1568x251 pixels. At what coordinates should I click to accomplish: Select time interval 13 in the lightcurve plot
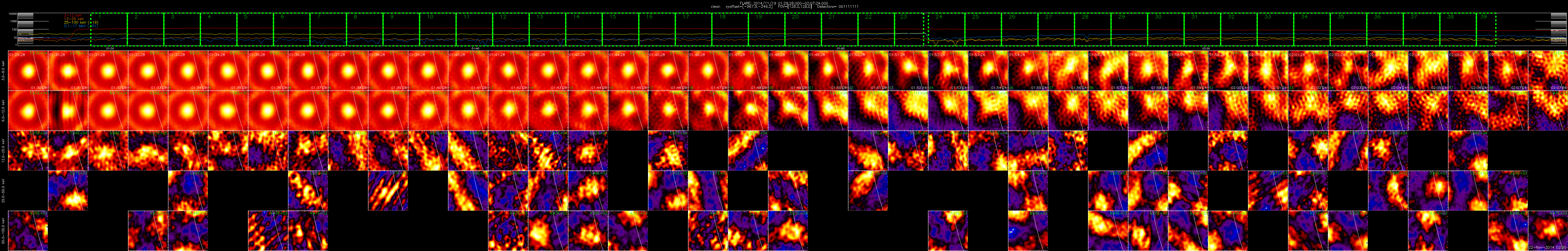547,29
